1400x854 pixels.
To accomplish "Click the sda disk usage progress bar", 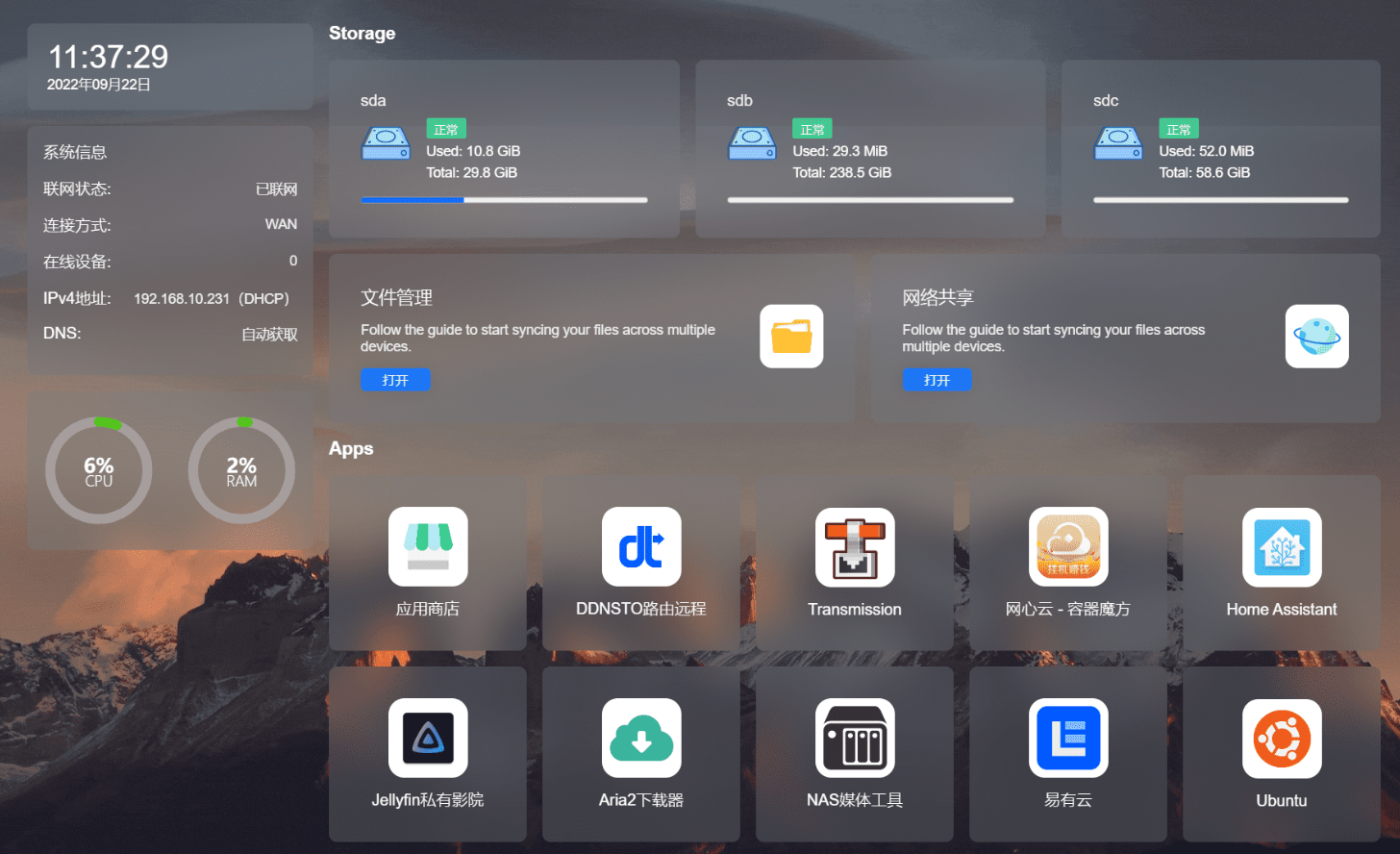I will click(x=504, y=200).
